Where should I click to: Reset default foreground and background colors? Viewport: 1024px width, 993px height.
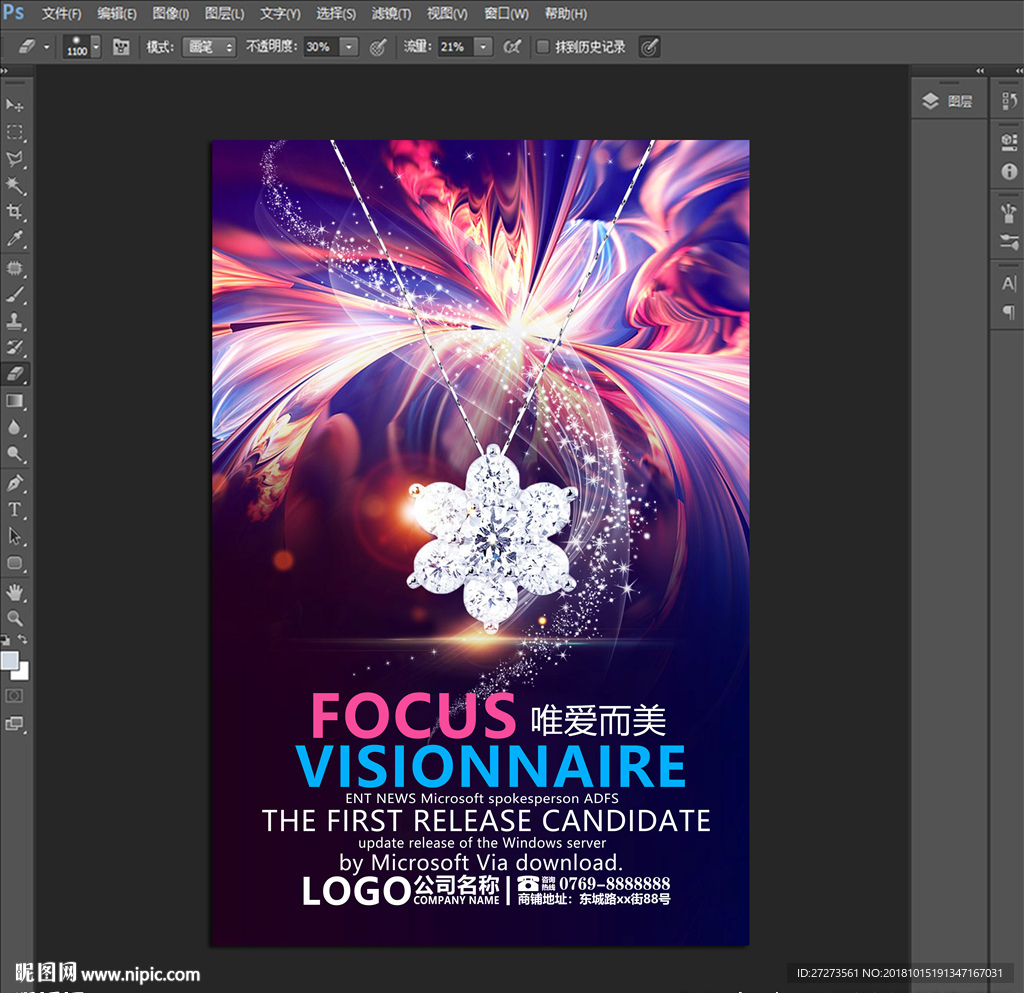point(5,640)
